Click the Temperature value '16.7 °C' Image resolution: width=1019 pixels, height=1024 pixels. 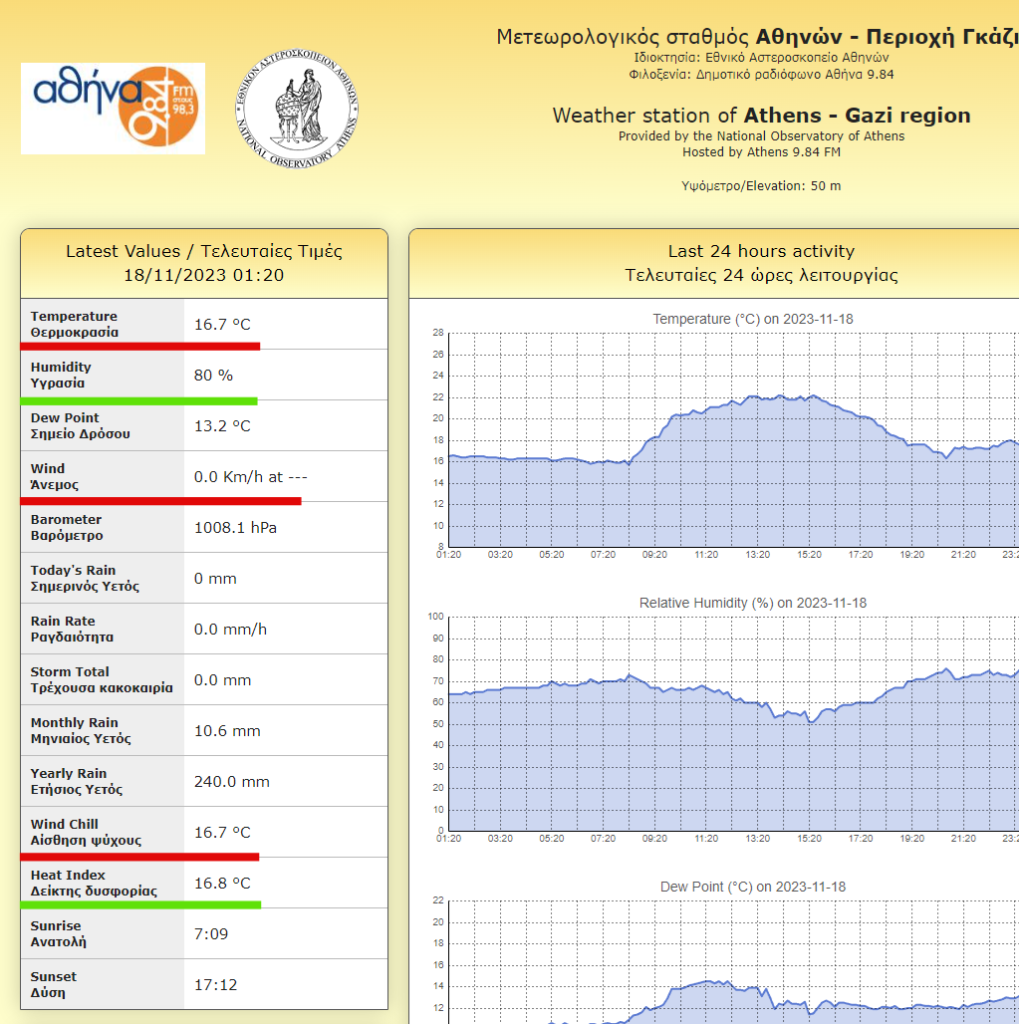click(x=222, y=325)
